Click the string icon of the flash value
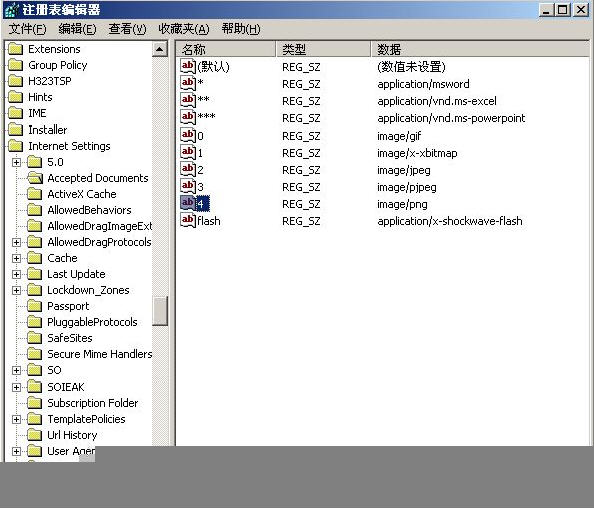Viewport: 594px width, 509px height. pyautogui.click(x=188, y=220)
